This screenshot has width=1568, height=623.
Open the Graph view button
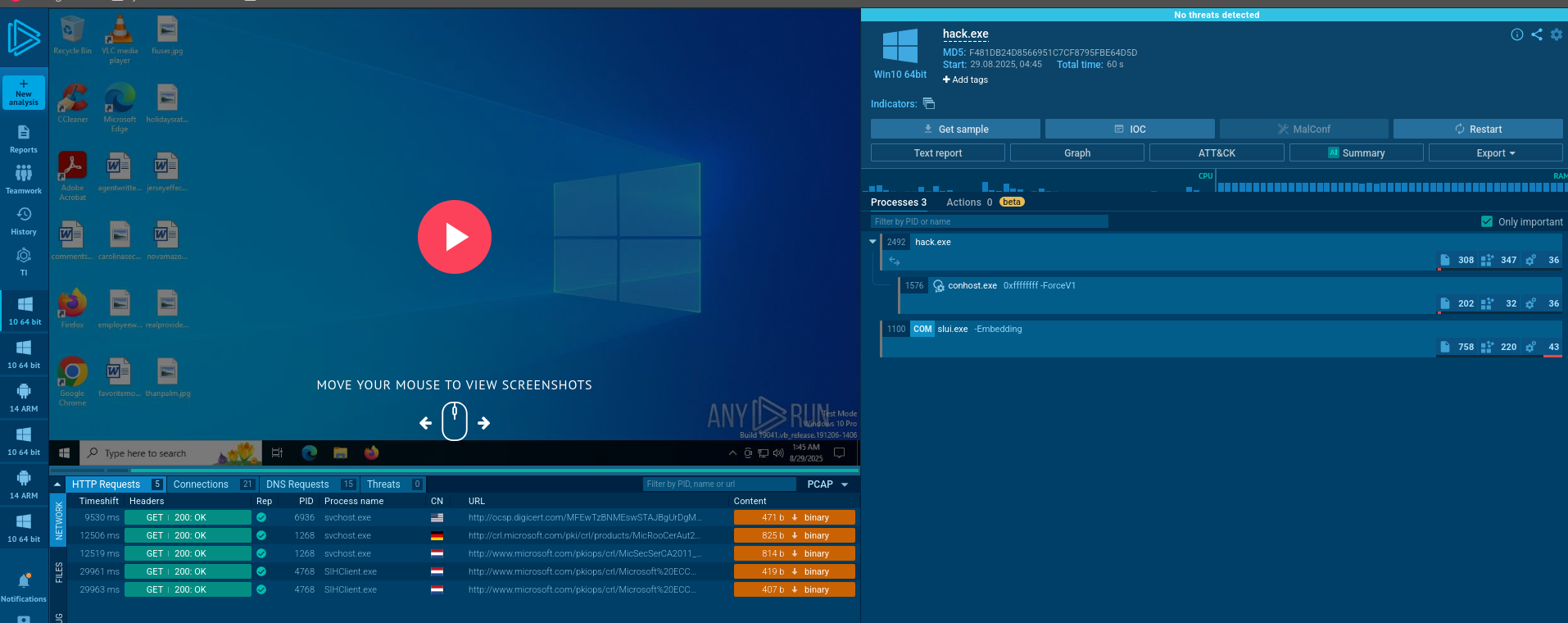click(x=1077, y=152)
